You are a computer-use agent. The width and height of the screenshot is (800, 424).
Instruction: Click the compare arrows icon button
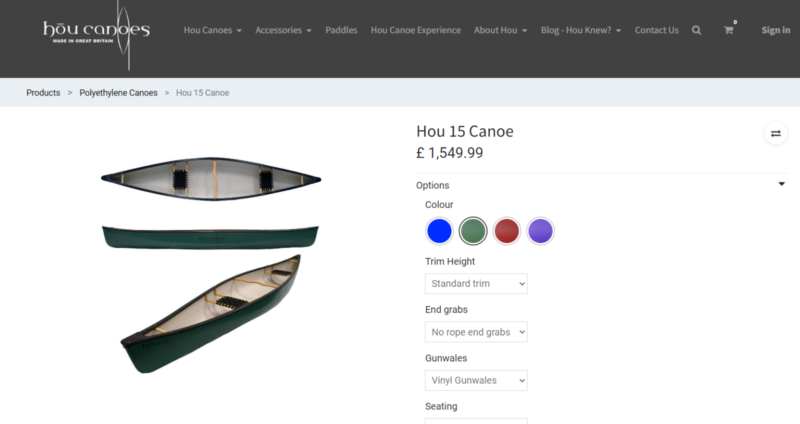[x=775, y=133]
